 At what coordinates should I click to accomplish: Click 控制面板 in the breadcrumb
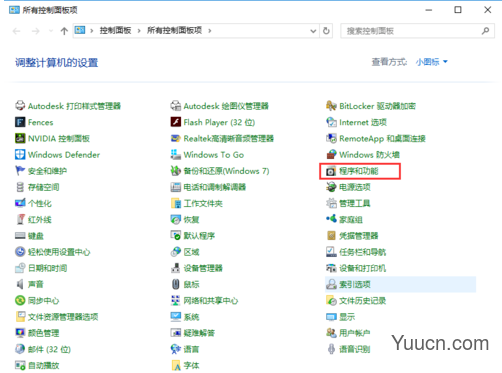pyautogui.click(x=115, y=31)
